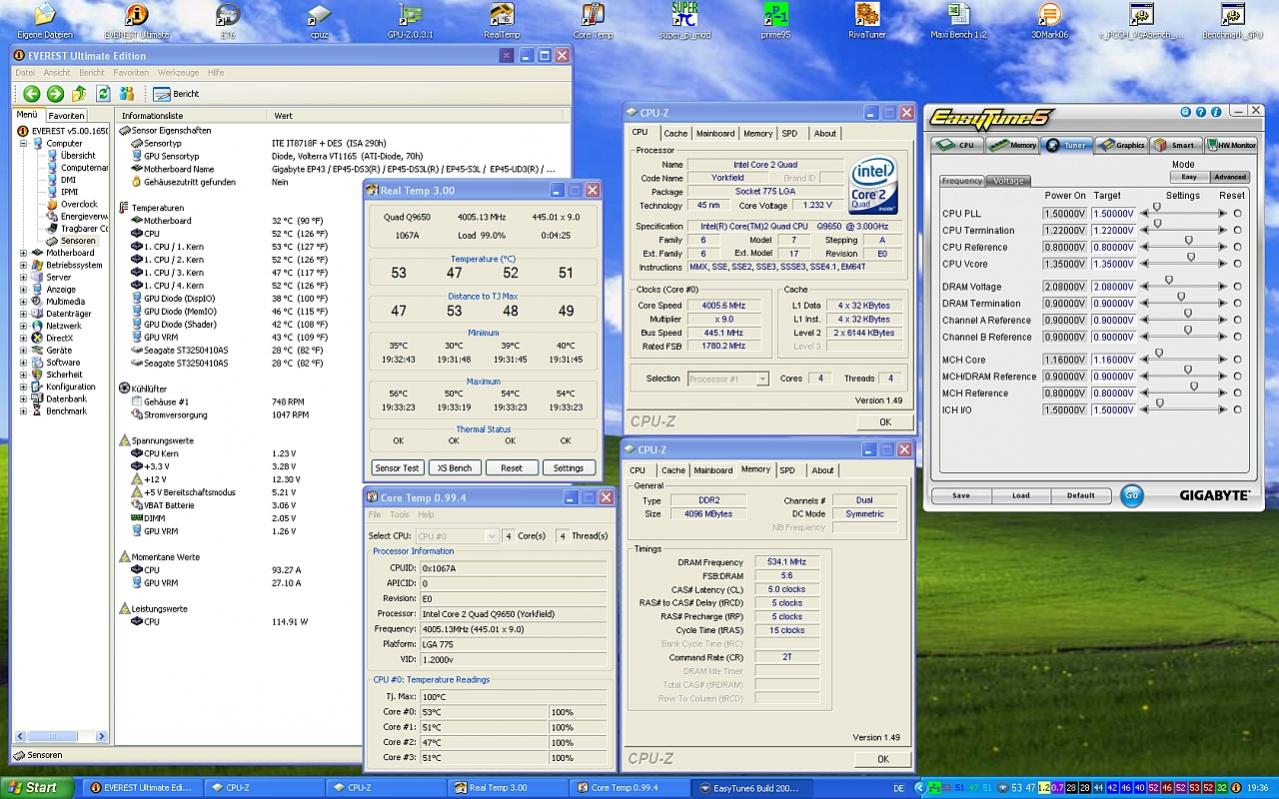
Task: Click the EVEREST up-level folder icon
Action: click(x=79, y=93)
